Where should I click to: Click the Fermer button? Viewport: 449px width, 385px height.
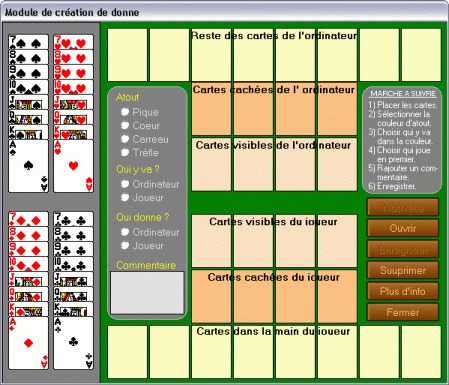pos(403,312)
